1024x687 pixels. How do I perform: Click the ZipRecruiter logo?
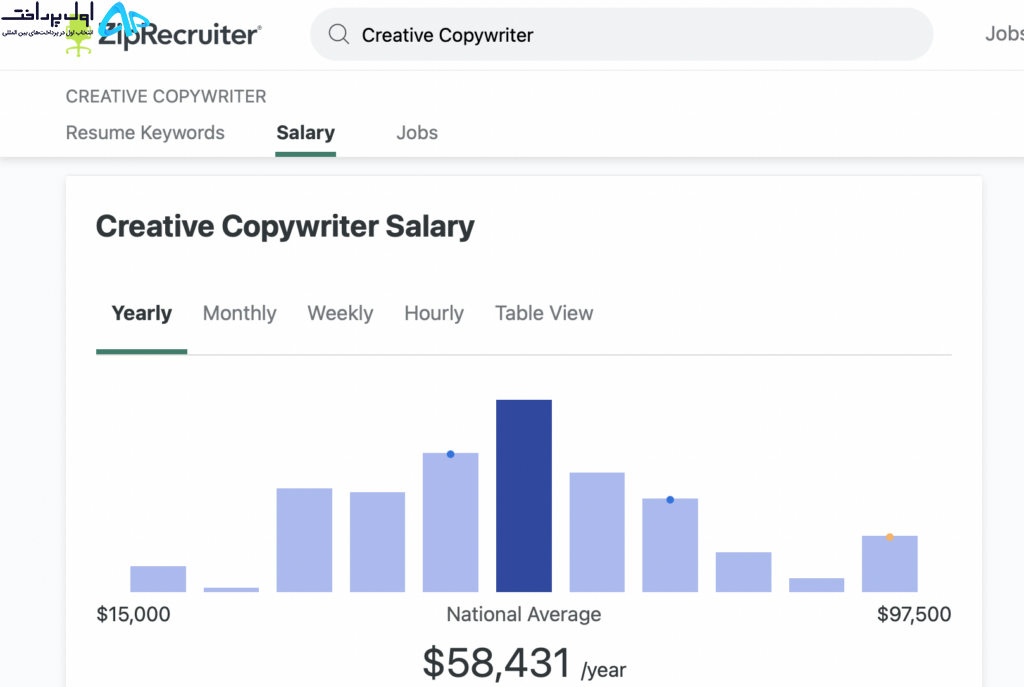pyautogui.click(x=180, y=33)
